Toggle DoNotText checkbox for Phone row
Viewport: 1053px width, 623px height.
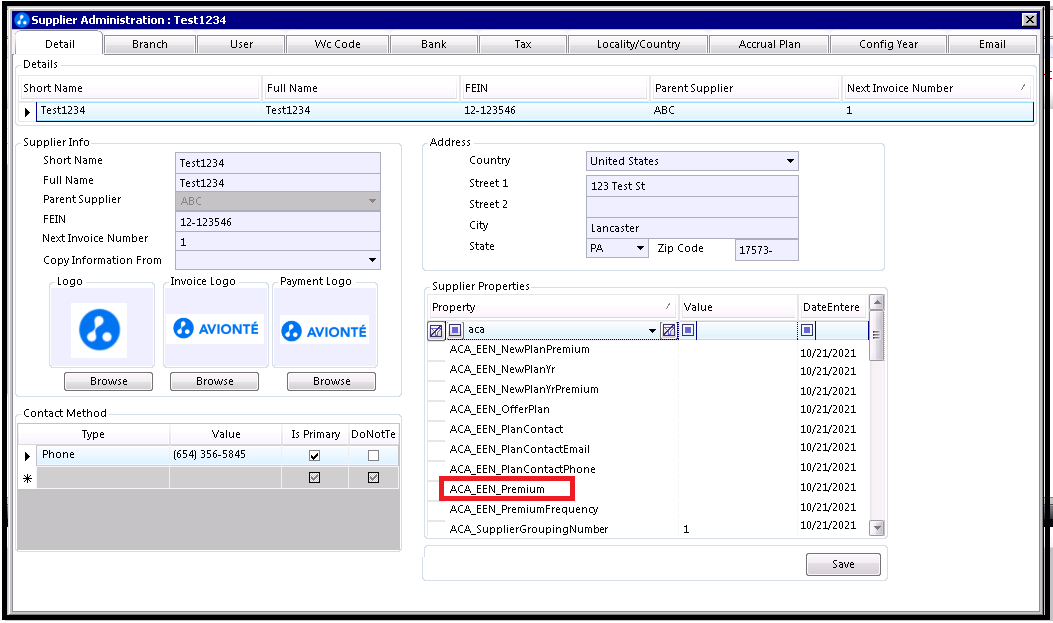point(373,456)
